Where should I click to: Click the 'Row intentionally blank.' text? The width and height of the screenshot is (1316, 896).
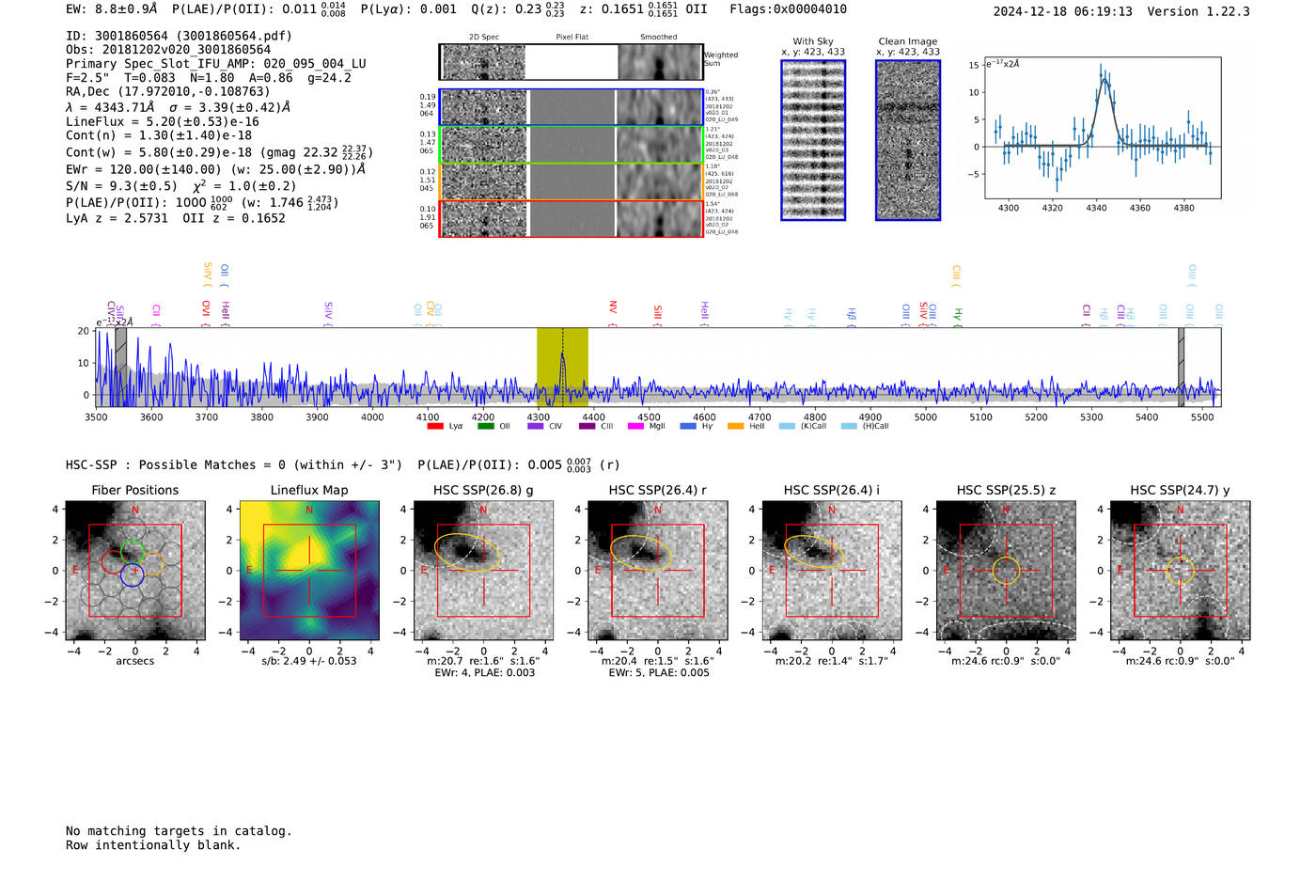pos(153,845)
